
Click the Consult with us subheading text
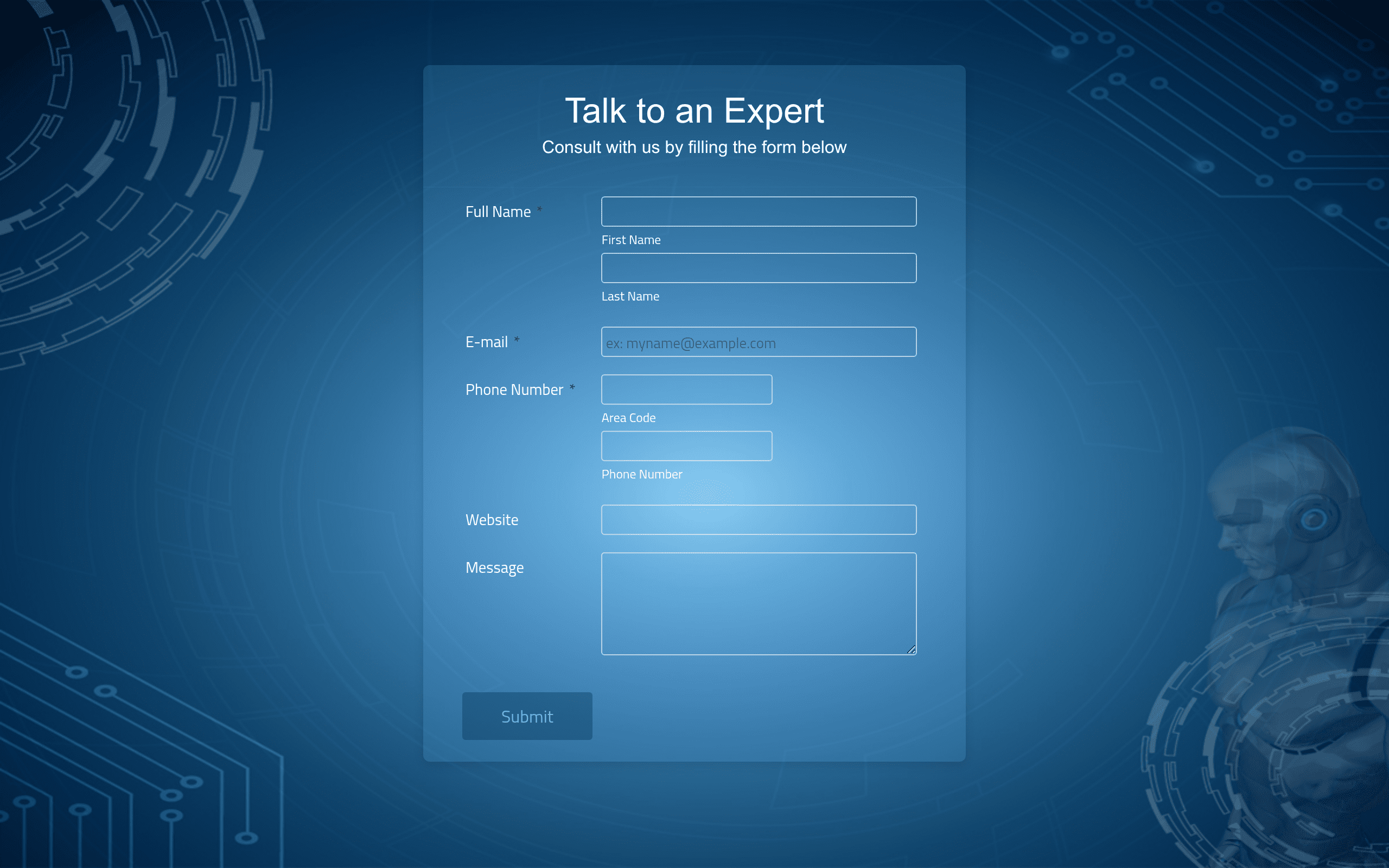(x=694, y=147)
